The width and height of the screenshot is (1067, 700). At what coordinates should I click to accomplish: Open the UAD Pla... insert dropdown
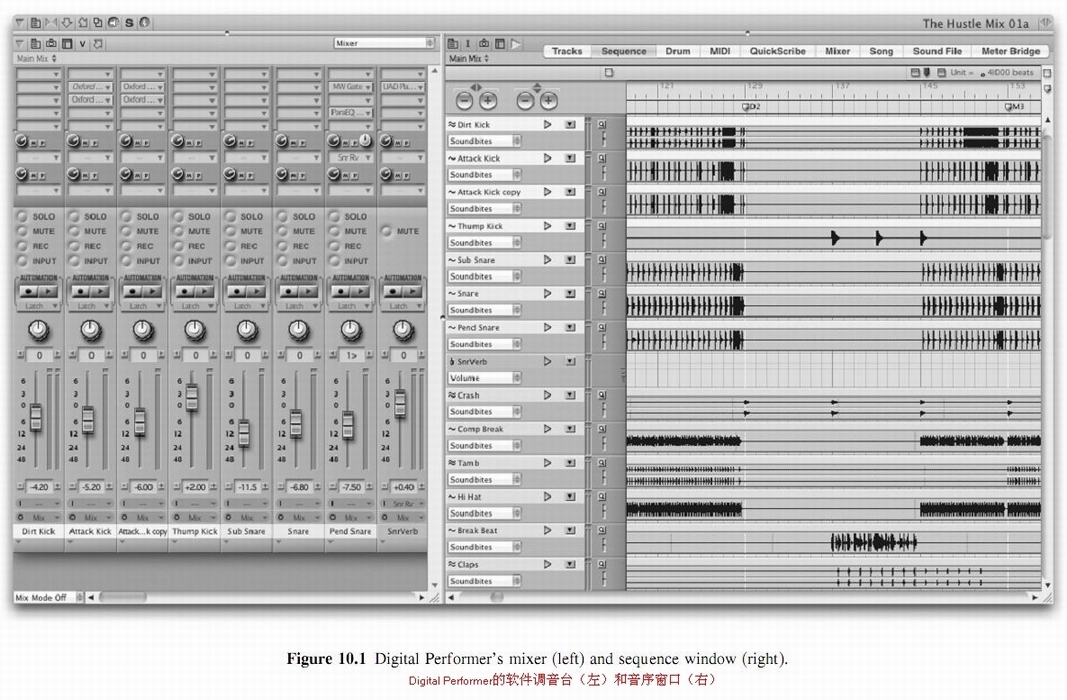403,87
